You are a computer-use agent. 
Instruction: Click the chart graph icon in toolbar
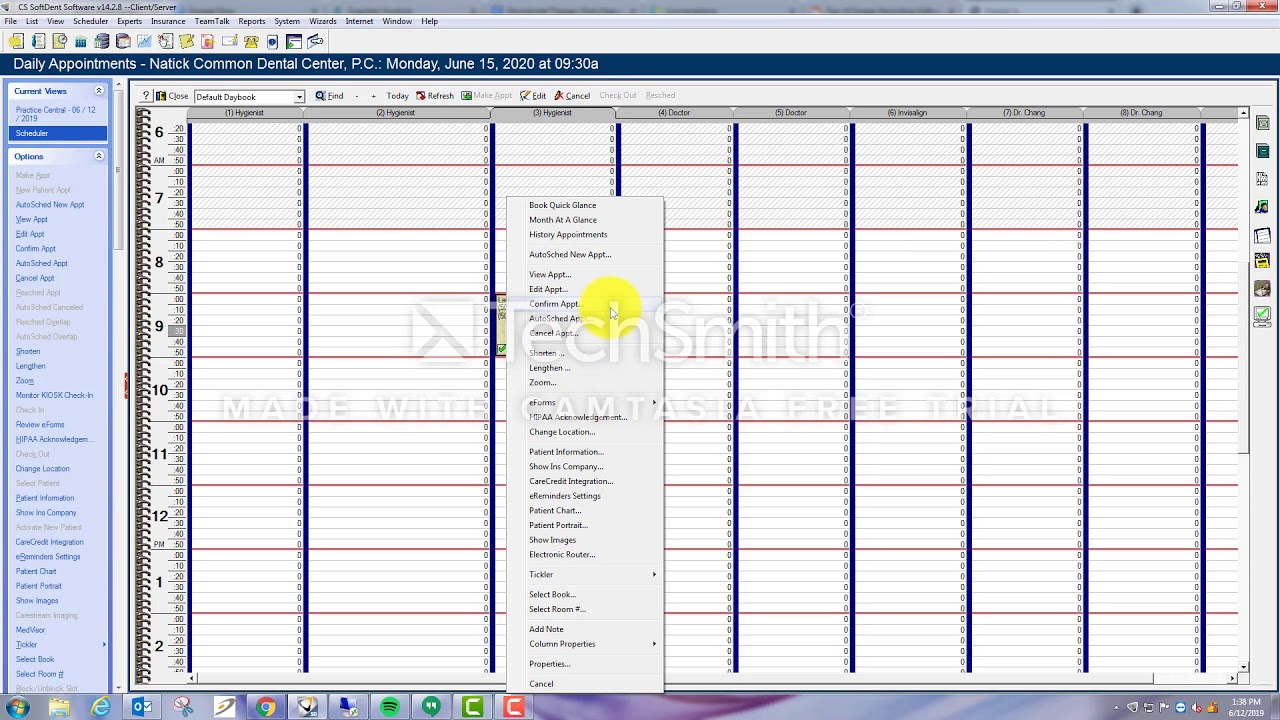pos(144,41)
